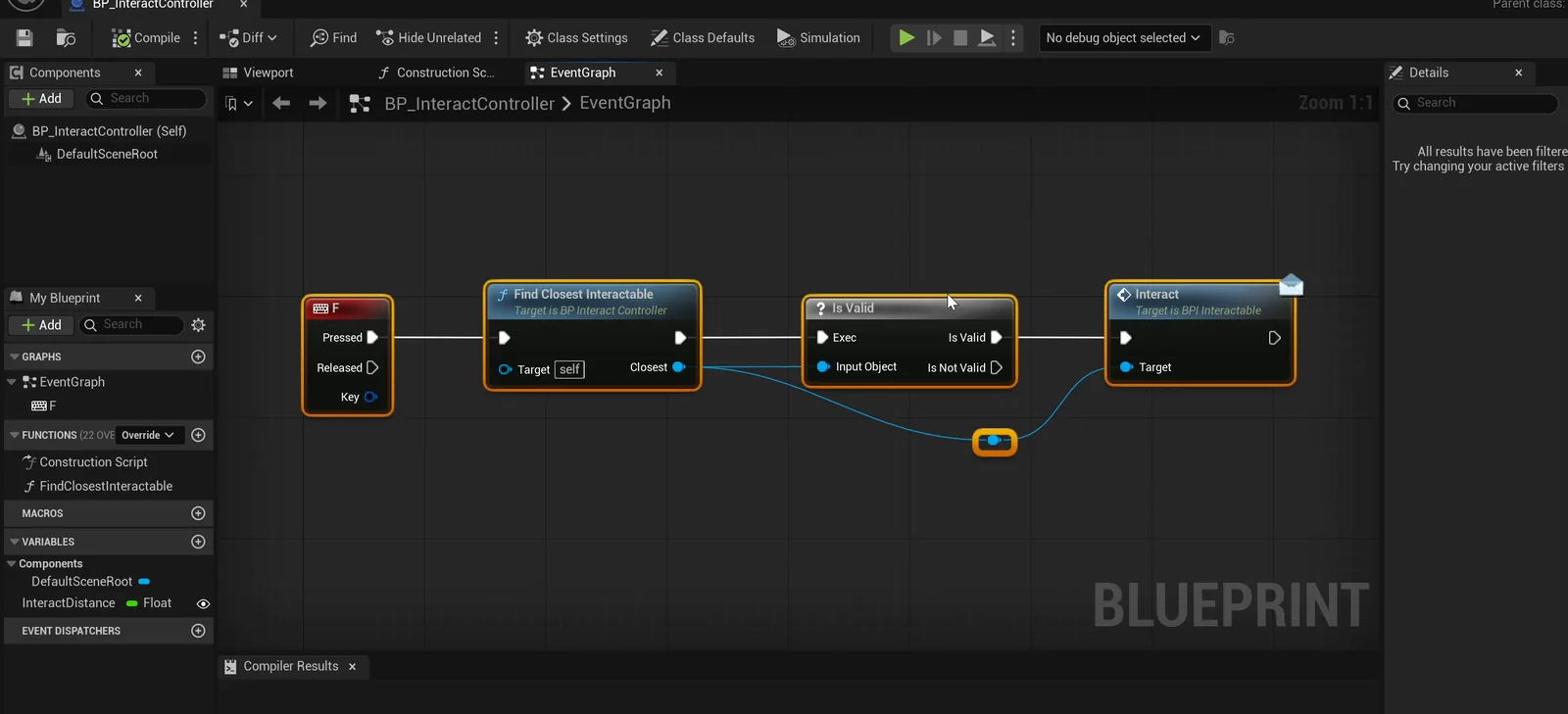
Task: Switch to the Construction Script tab
Action: (436, 72)
